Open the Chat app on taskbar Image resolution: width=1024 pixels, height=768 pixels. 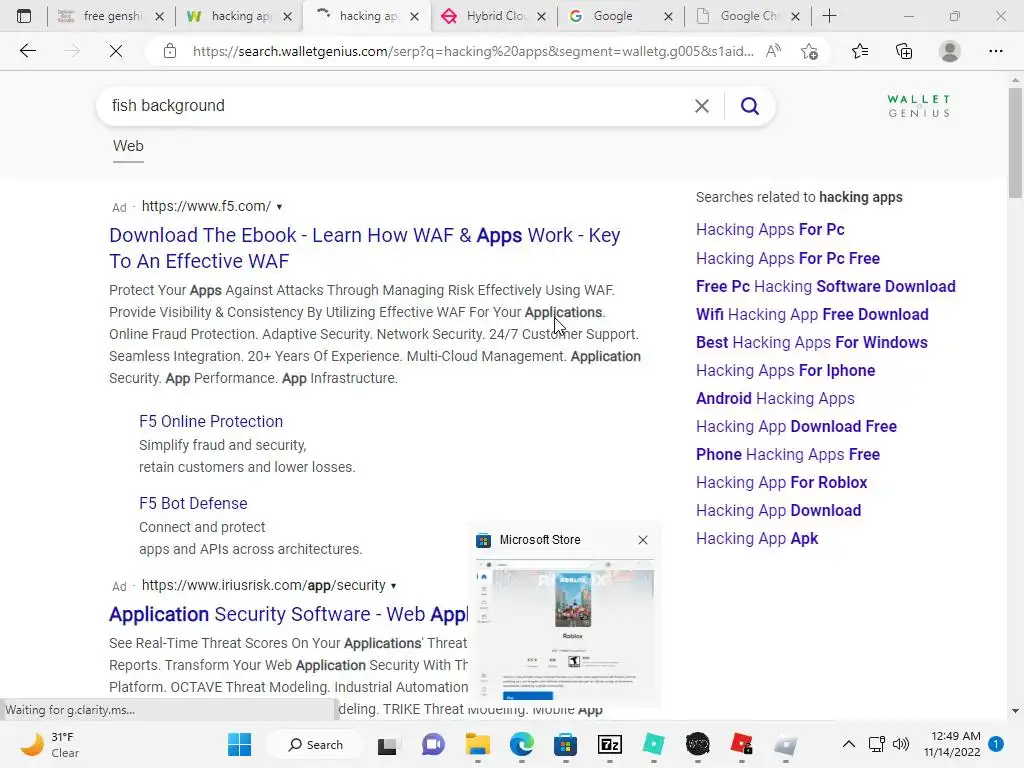click(433, 744)
